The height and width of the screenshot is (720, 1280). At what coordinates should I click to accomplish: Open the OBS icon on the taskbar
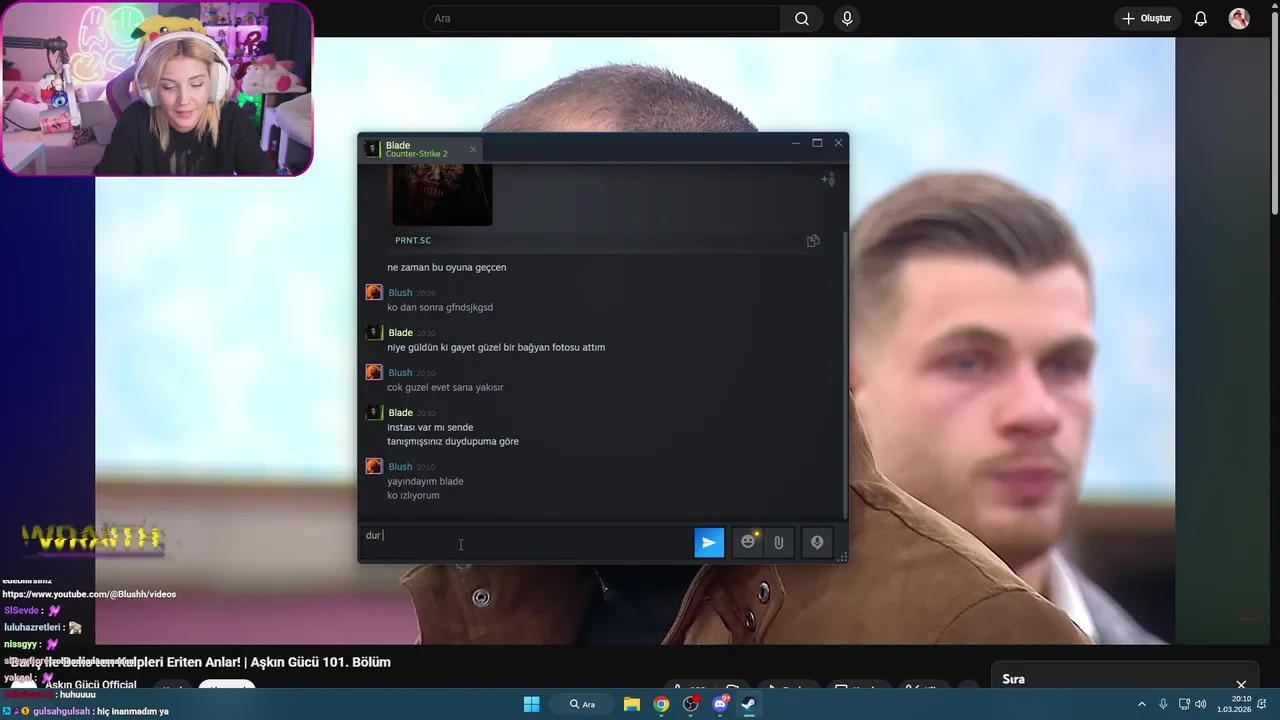click(691, 704)
